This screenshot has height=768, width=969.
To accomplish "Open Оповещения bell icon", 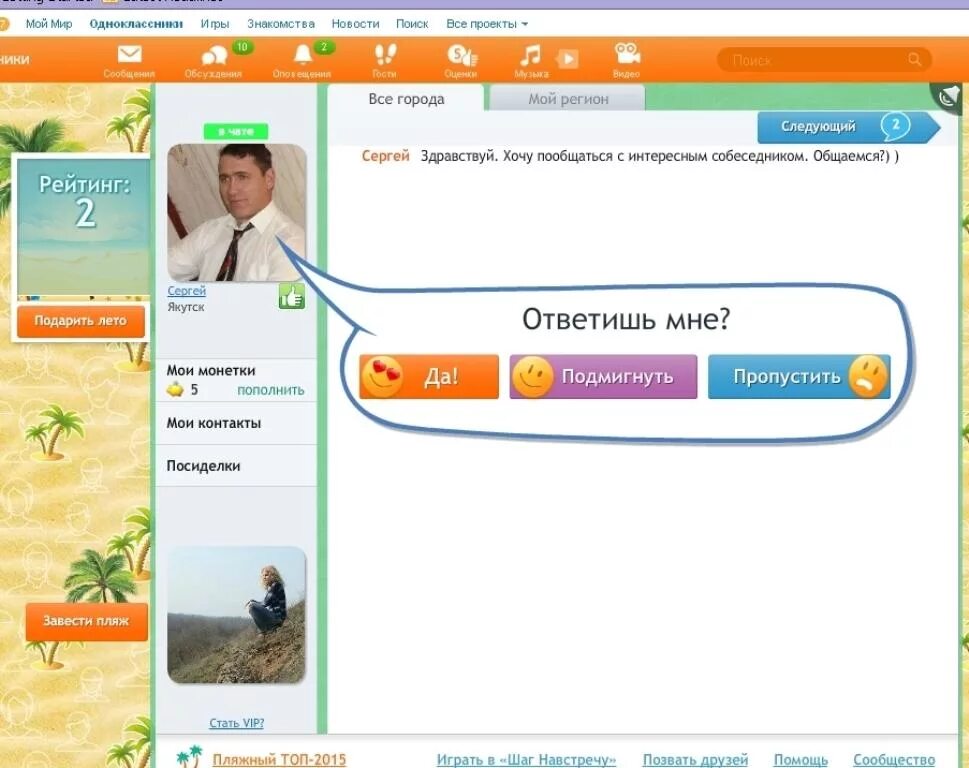I will coord(302,55).
